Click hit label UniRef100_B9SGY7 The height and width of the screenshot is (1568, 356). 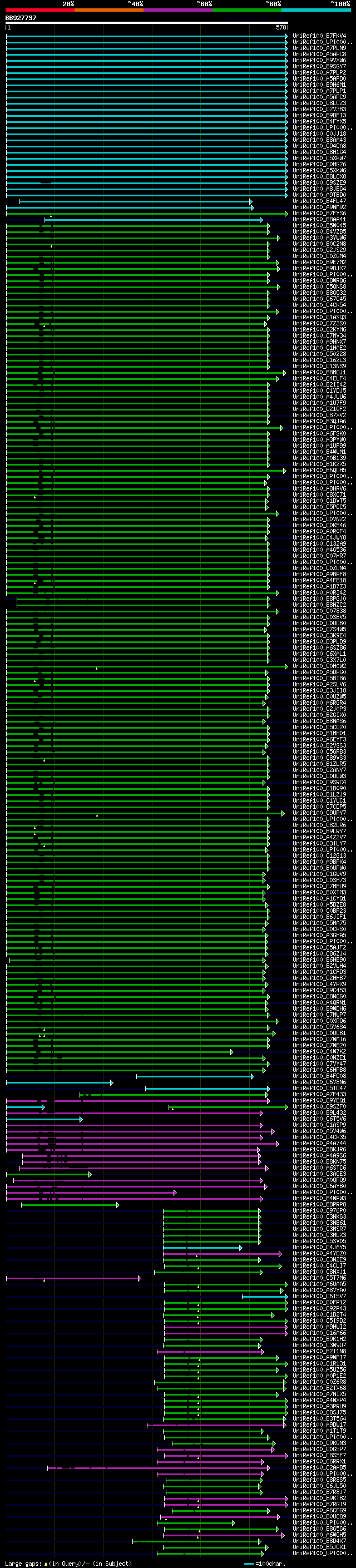pyautogui.click(x=319, y=66)
